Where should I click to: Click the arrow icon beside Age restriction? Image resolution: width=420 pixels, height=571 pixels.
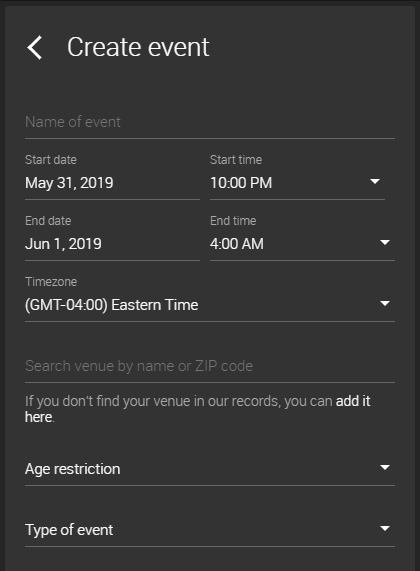385,467
